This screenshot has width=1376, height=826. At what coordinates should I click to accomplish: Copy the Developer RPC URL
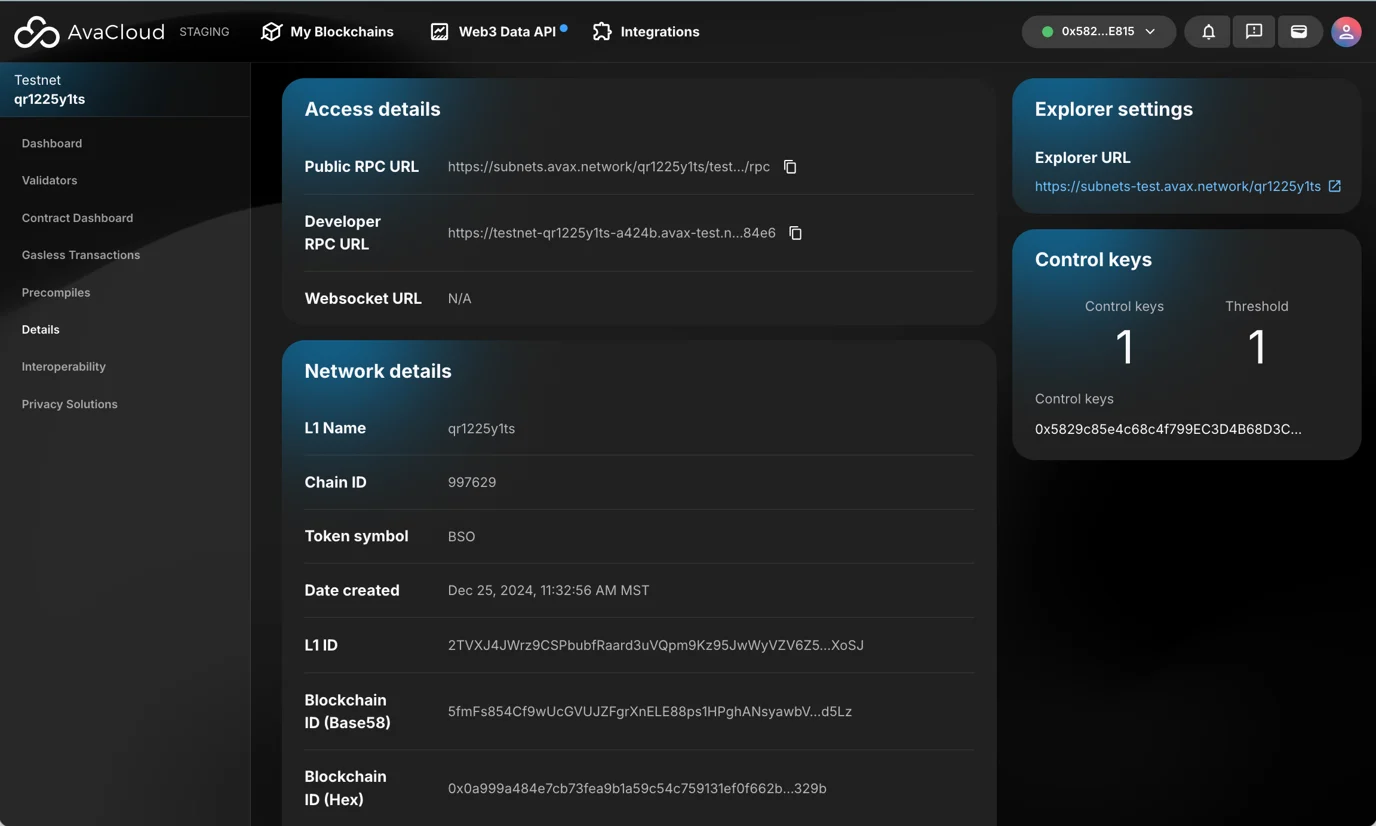point(795,233)
